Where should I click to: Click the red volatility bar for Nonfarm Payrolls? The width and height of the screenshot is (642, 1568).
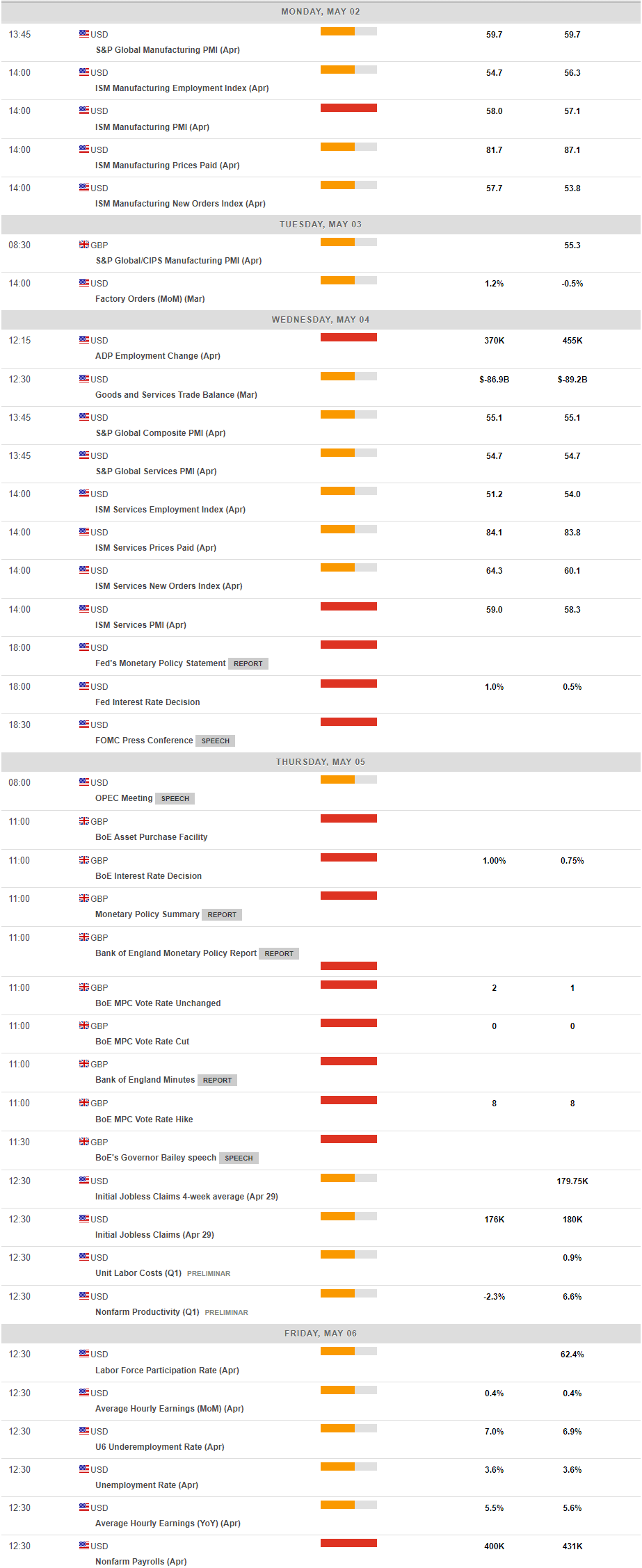[x=348, y=1543]
